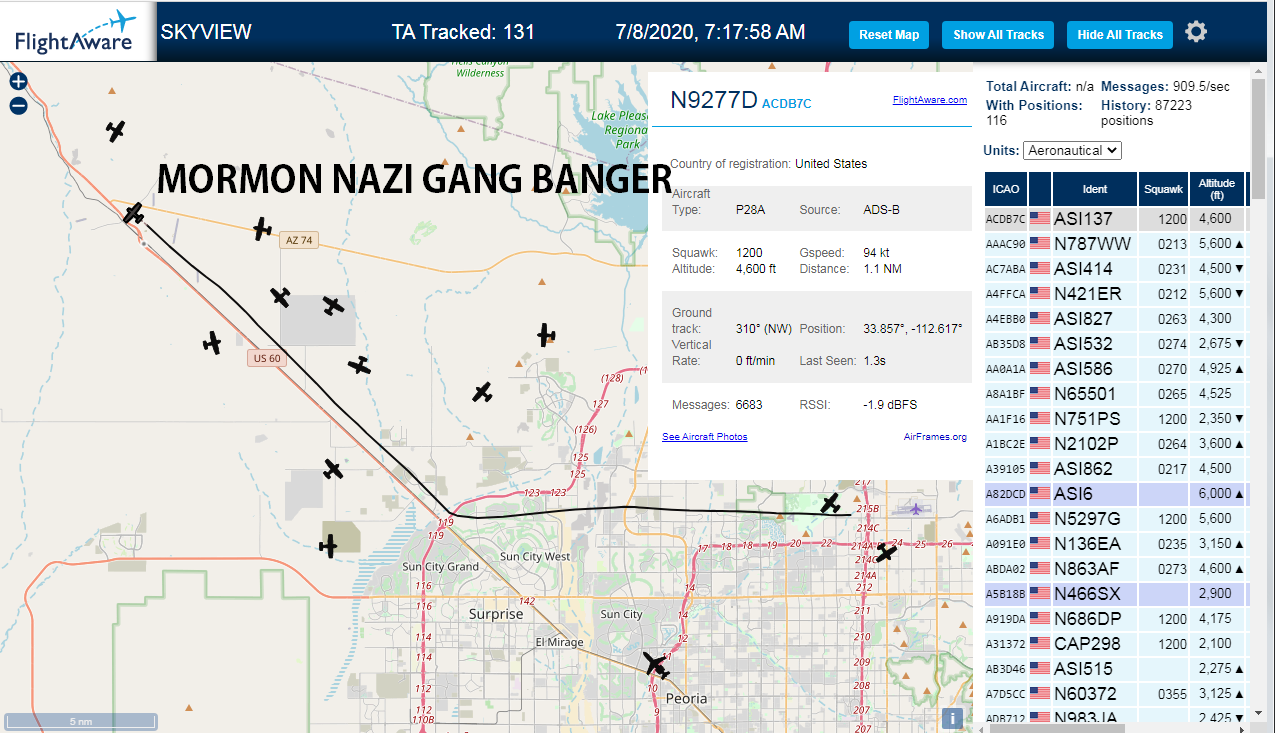
Task: Select the large aircraft icon near Peoria
Action: [x=656, y=664]
